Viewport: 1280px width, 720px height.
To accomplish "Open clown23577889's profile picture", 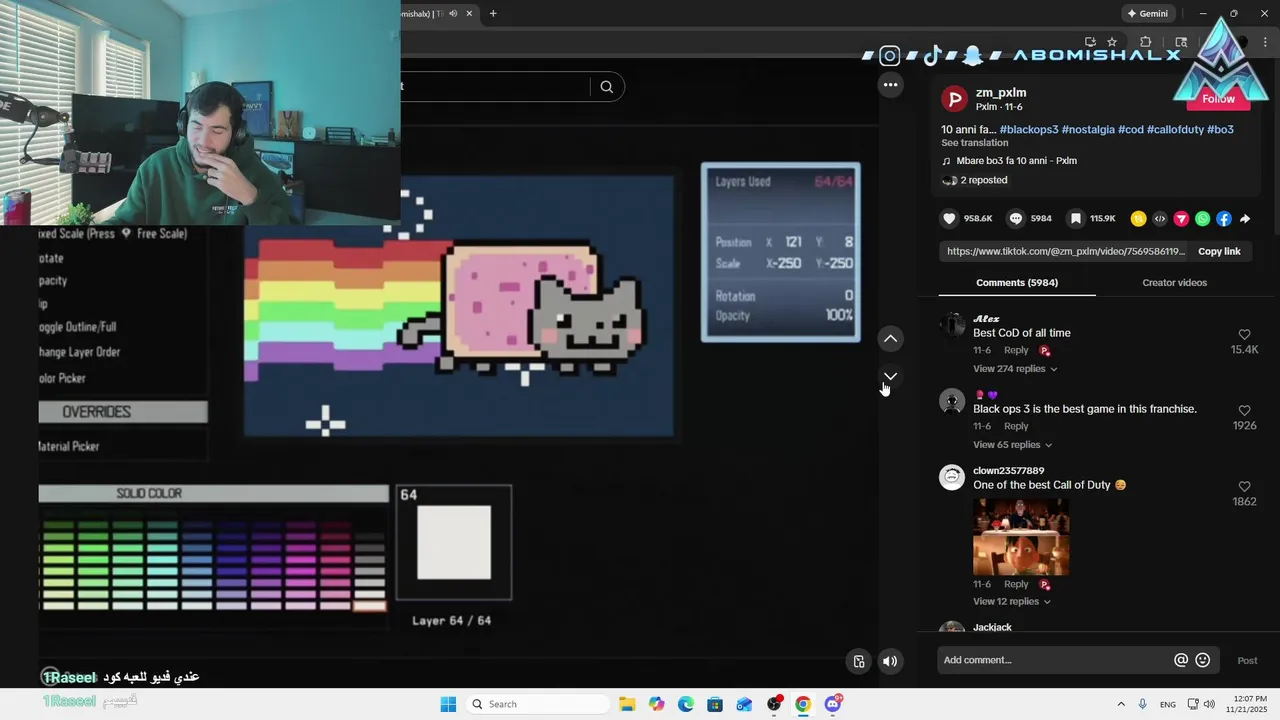I will click(x=952, y=477).
